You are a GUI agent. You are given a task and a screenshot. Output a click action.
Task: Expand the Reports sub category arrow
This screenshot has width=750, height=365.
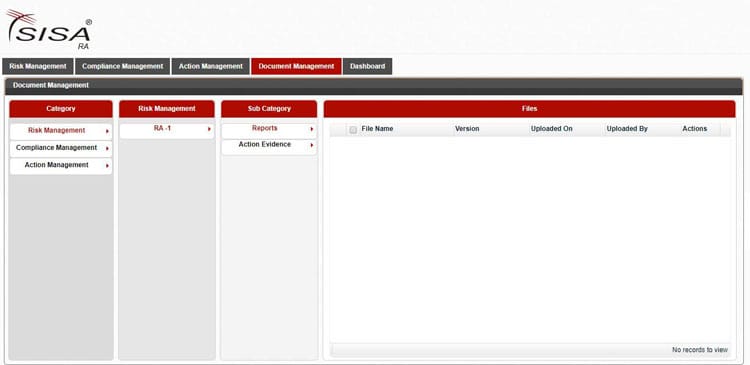(x=311, y=129)
